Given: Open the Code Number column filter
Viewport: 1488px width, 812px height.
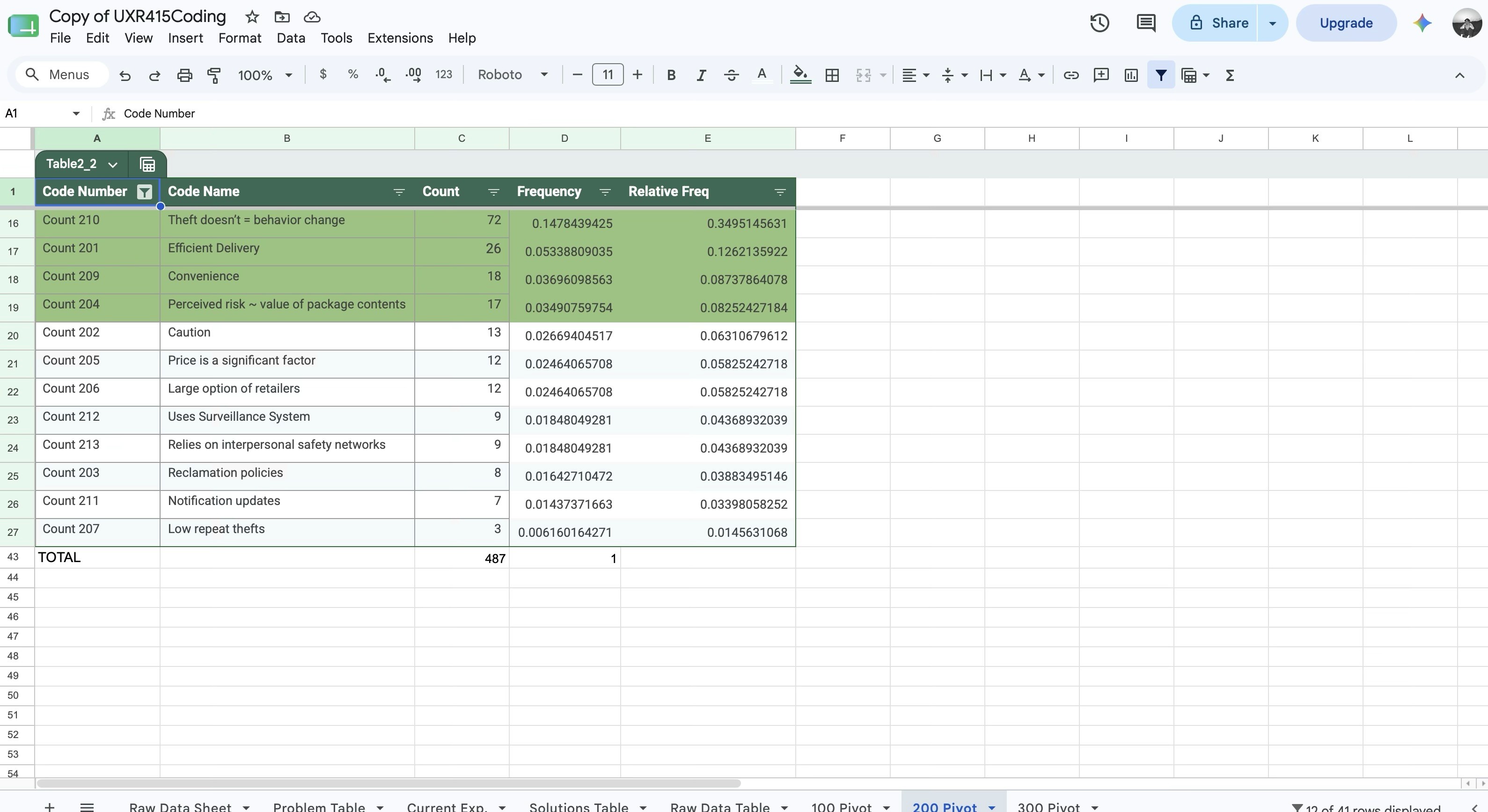Looking at the screenshot, I should [x=145, y=192].
